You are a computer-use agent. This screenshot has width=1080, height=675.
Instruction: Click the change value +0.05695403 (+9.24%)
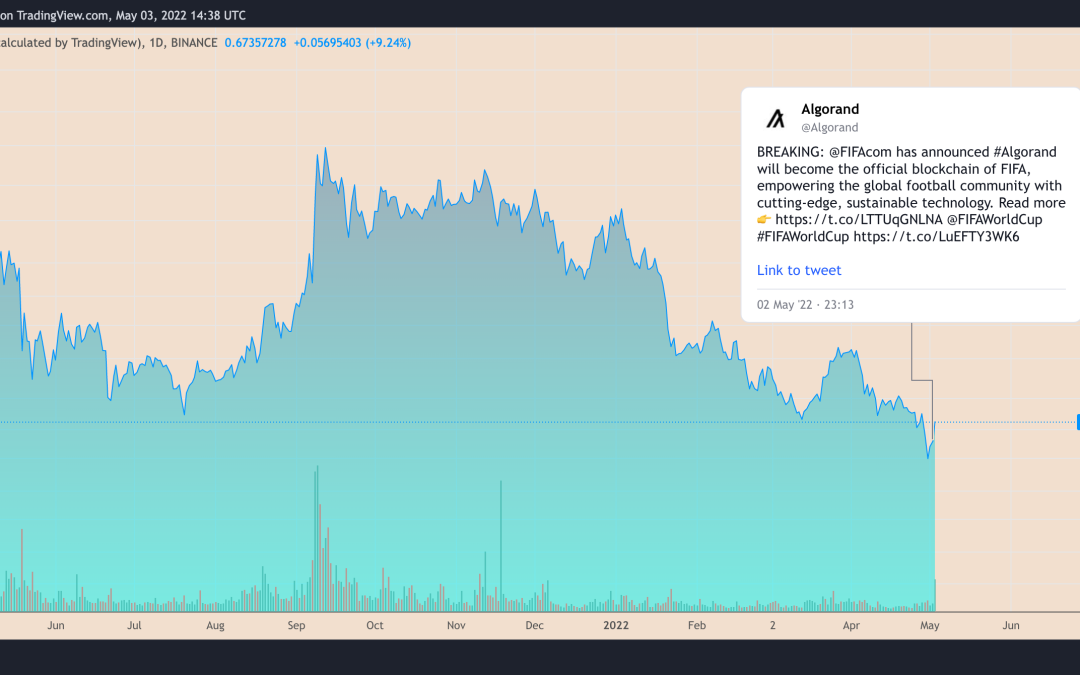pyautogui.click(x=352, y=43)
